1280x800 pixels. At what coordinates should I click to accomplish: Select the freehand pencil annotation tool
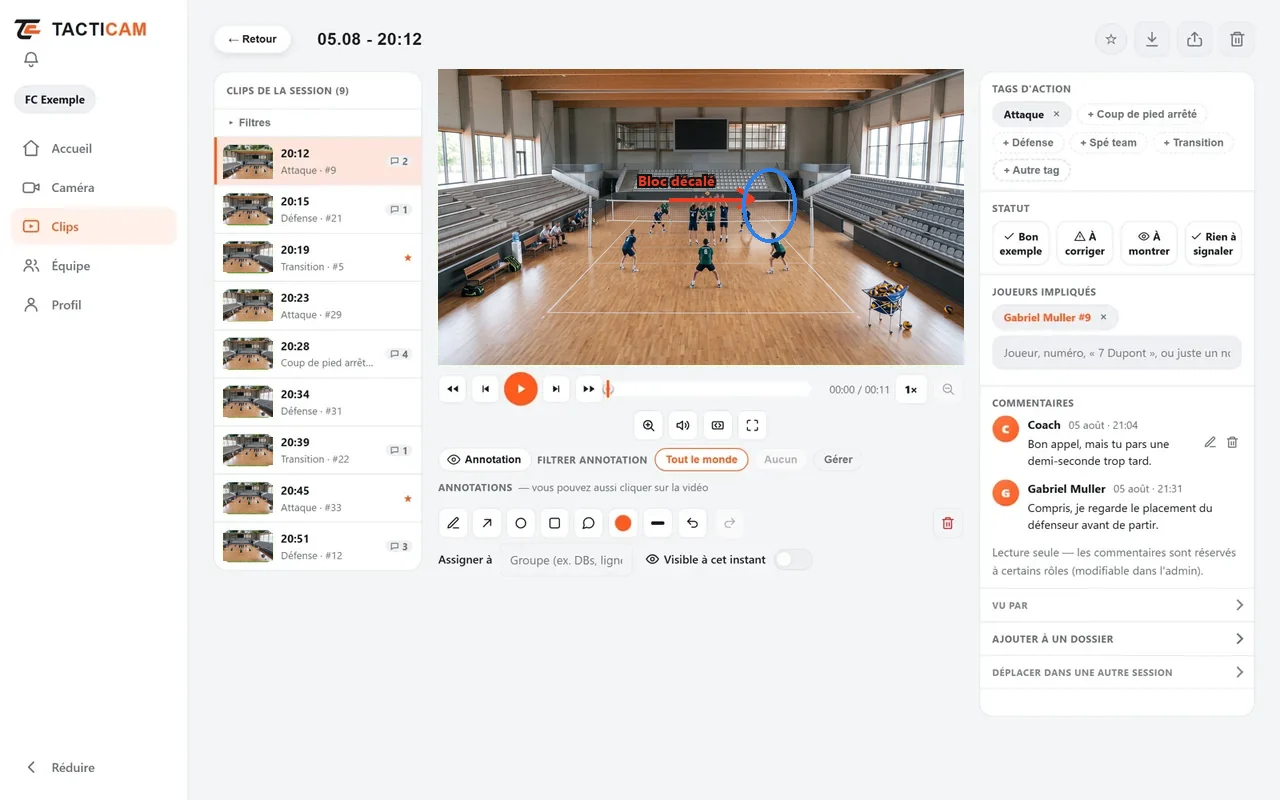coord(453,523)
